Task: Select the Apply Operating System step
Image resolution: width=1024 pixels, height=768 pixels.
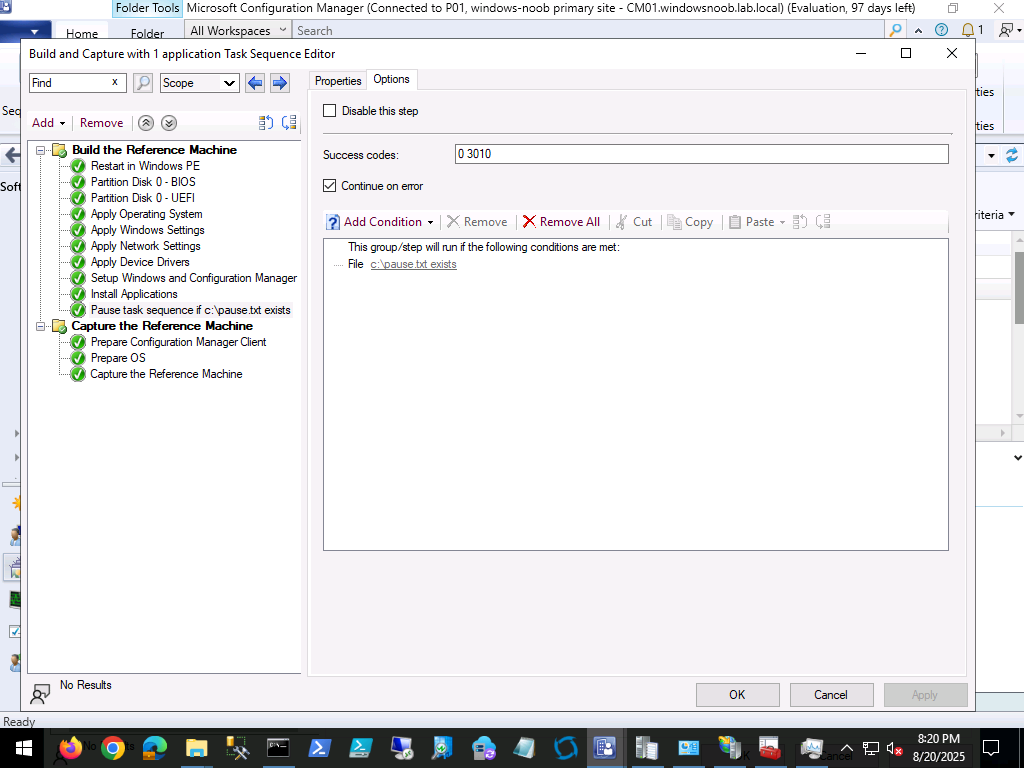Action: point(146,214)
